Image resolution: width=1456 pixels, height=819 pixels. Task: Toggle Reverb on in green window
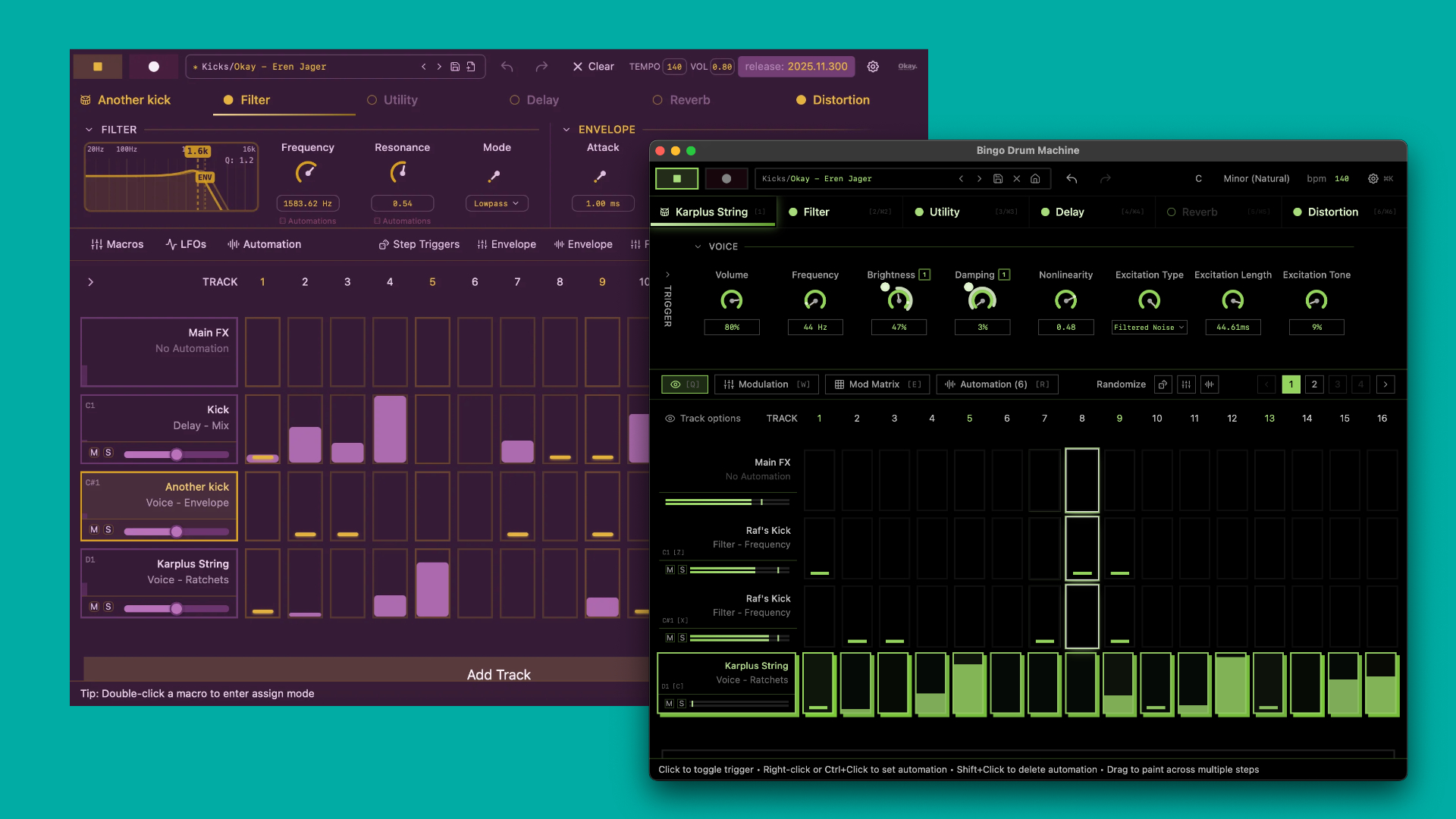click(x=1171, y=212)
